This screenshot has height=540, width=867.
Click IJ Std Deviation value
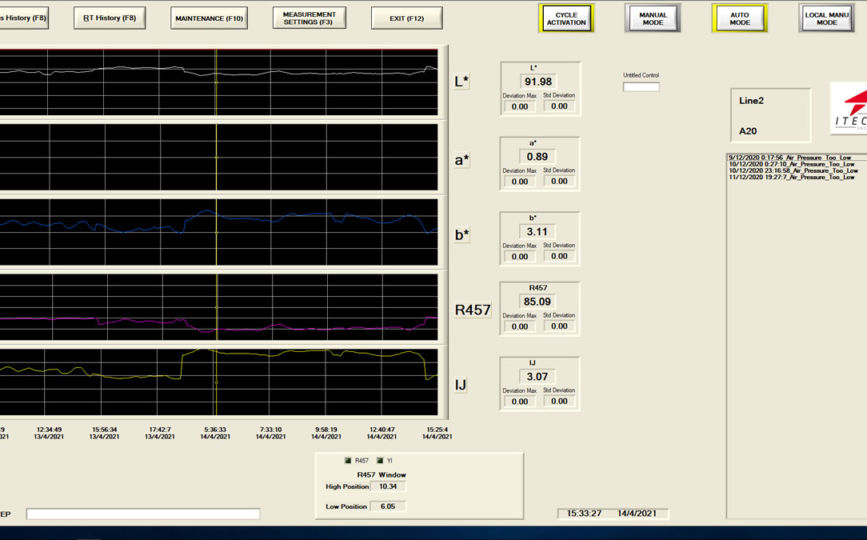(x=559, y=401)
